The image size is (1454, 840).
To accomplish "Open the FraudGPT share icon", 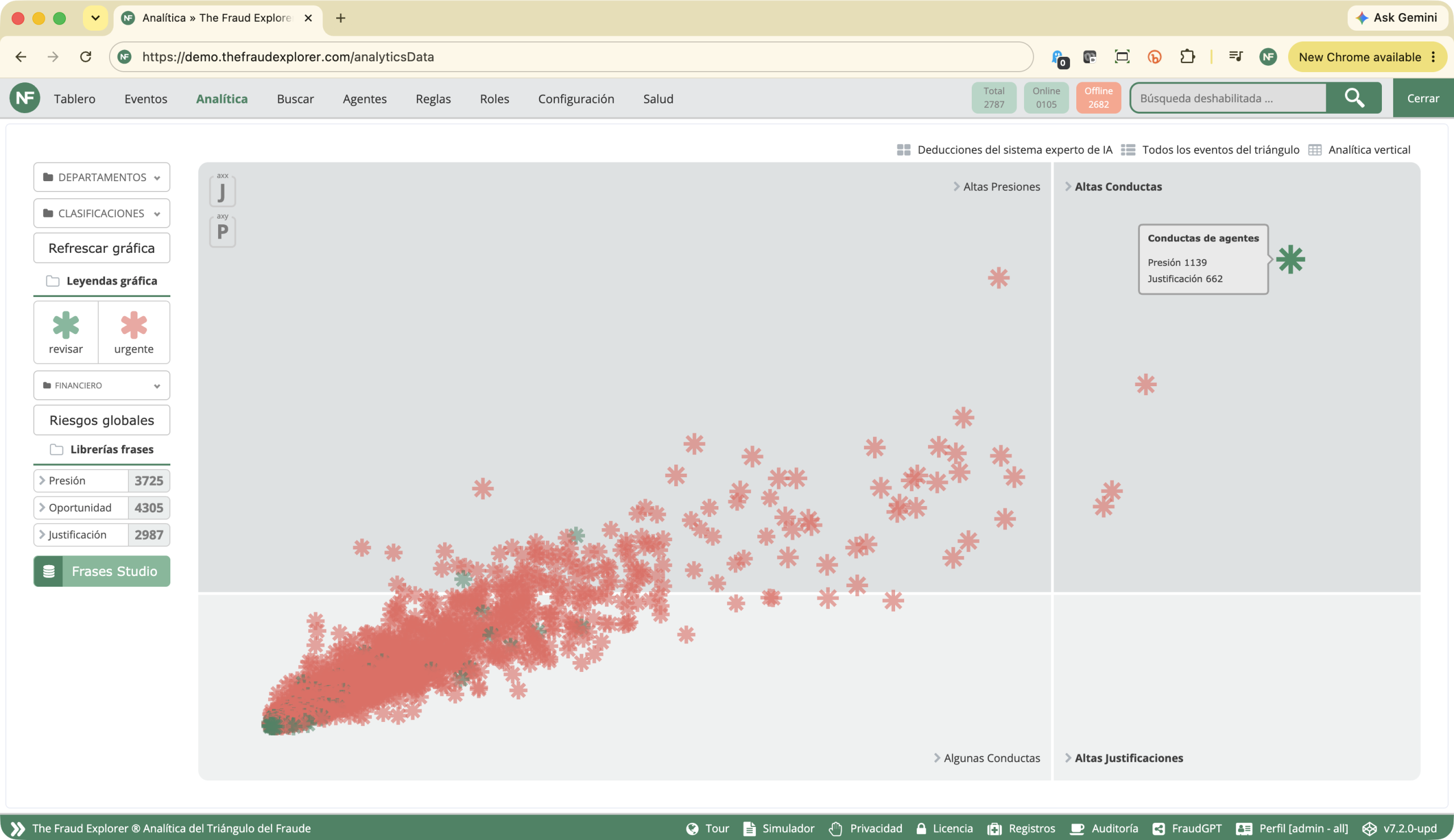I will (x=1159, y=829).
